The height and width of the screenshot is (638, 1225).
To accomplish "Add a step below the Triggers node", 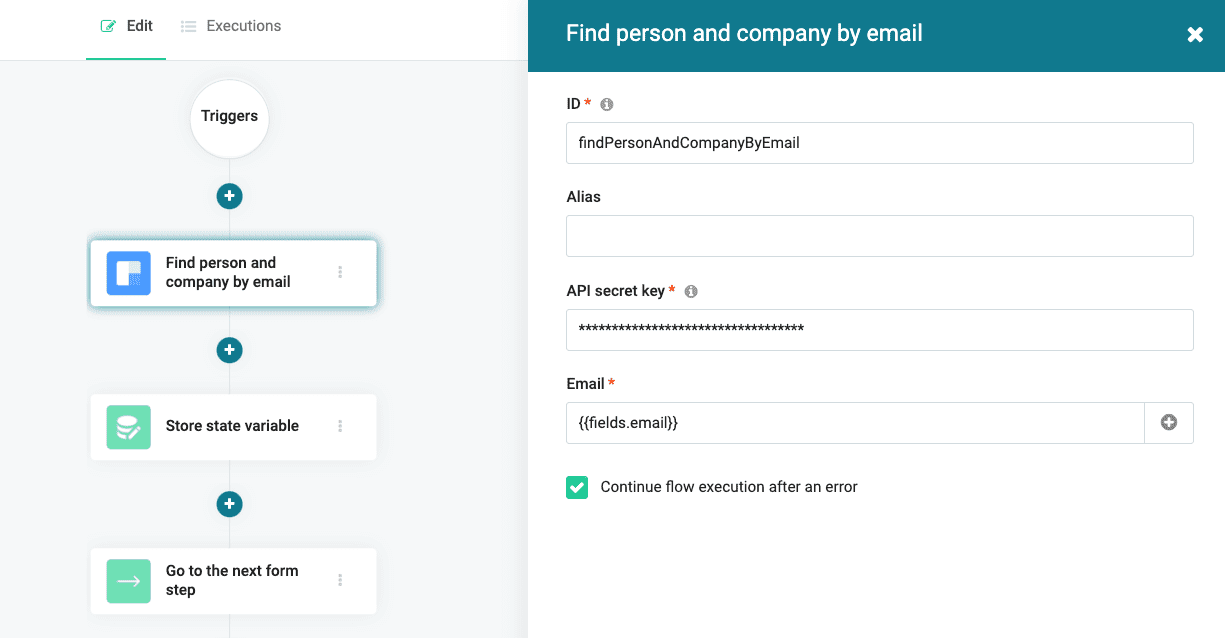I will pyautogui.click(x=230, y=196).
